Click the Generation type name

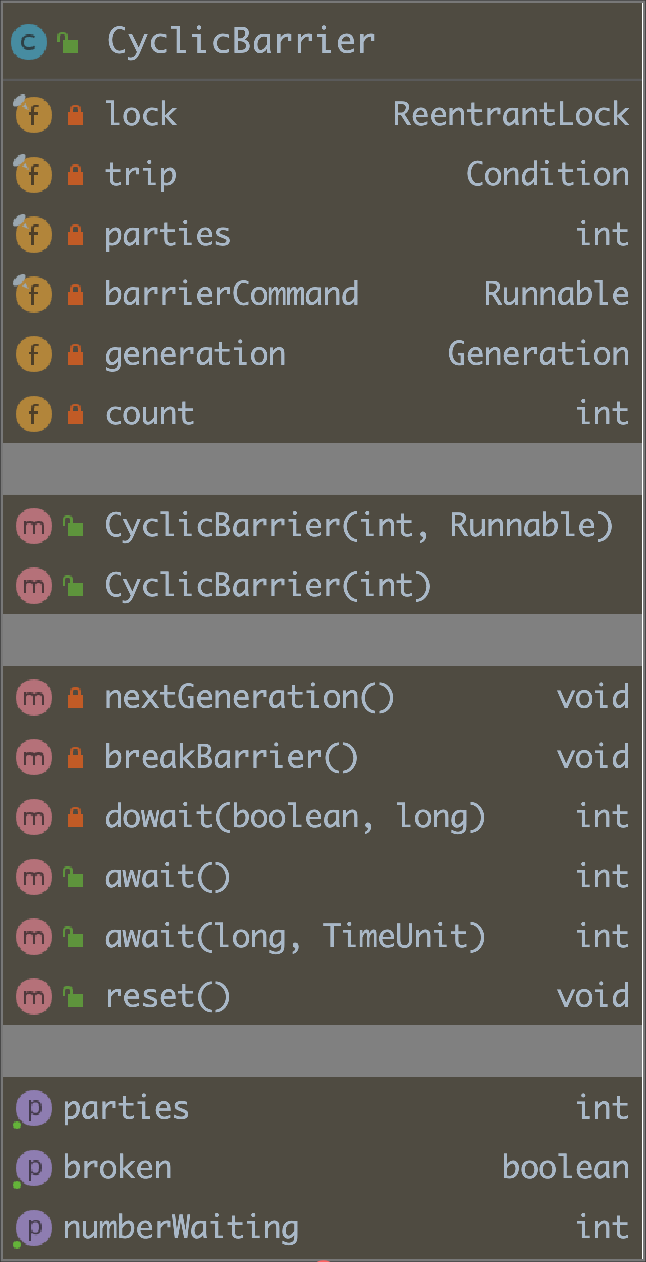(538, 354)
